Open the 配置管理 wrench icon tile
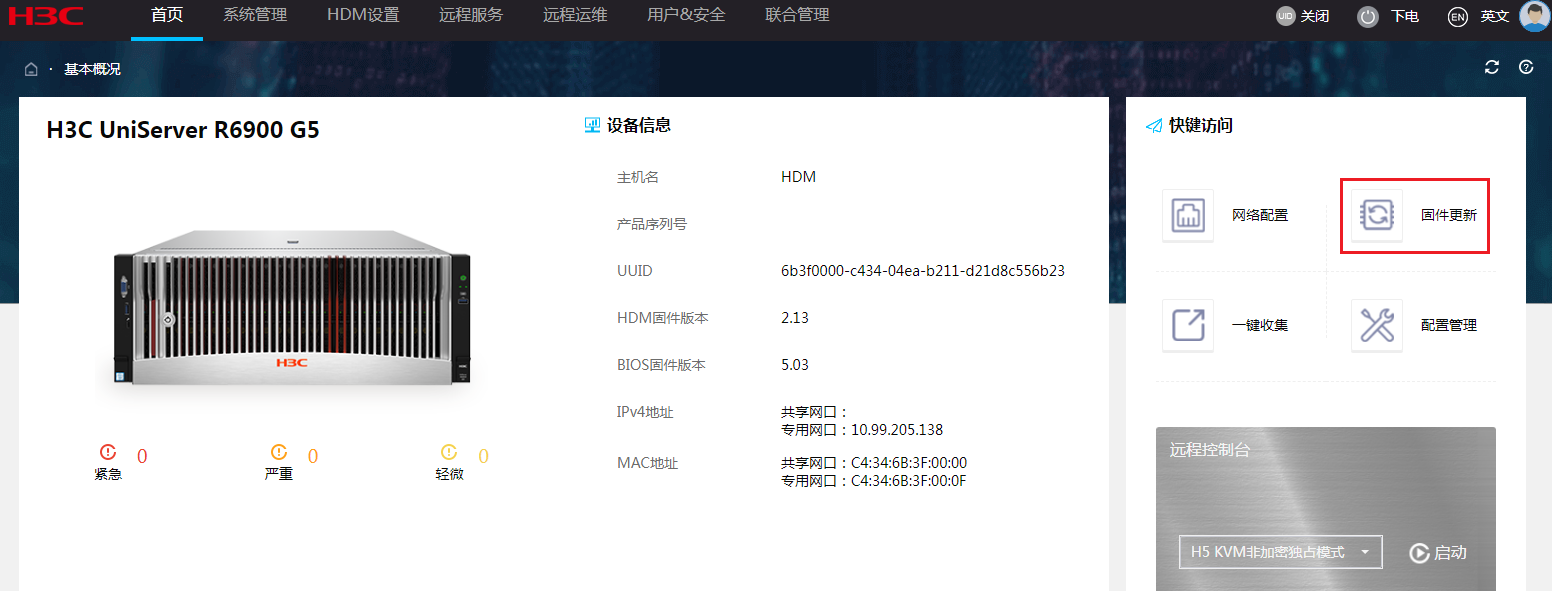Viewport: 1552px width, 591px height. [x=1377, y=325]
